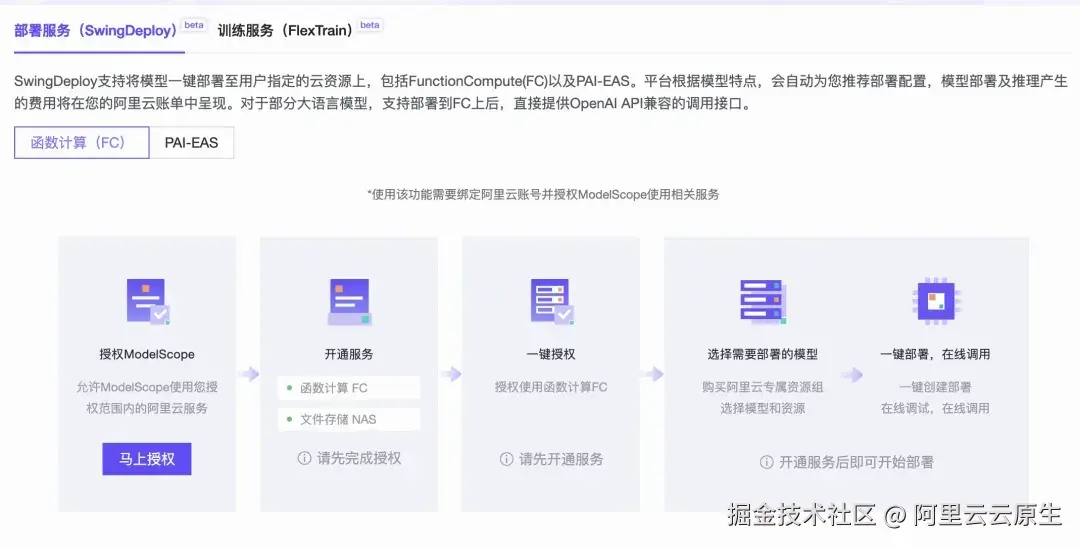
Task: Click the 开通服务后即可开始部署 notice text
Action: point(856,462)
